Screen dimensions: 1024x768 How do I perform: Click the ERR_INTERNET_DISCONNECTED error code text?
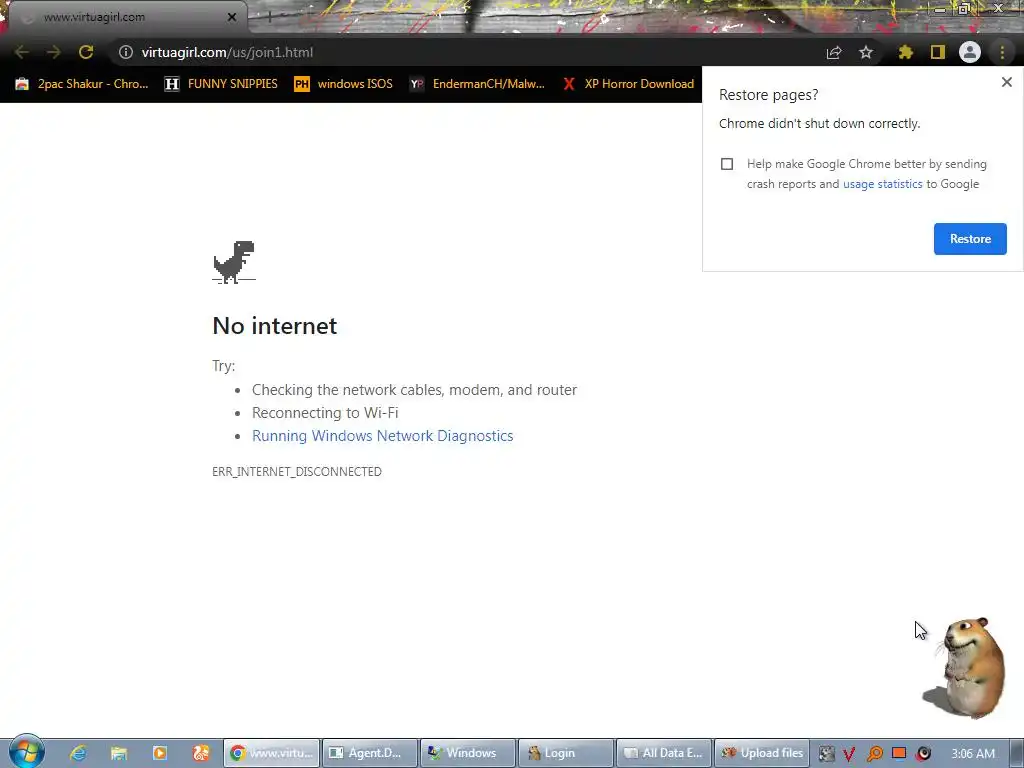pyautogui.click(x=296, y=472)
